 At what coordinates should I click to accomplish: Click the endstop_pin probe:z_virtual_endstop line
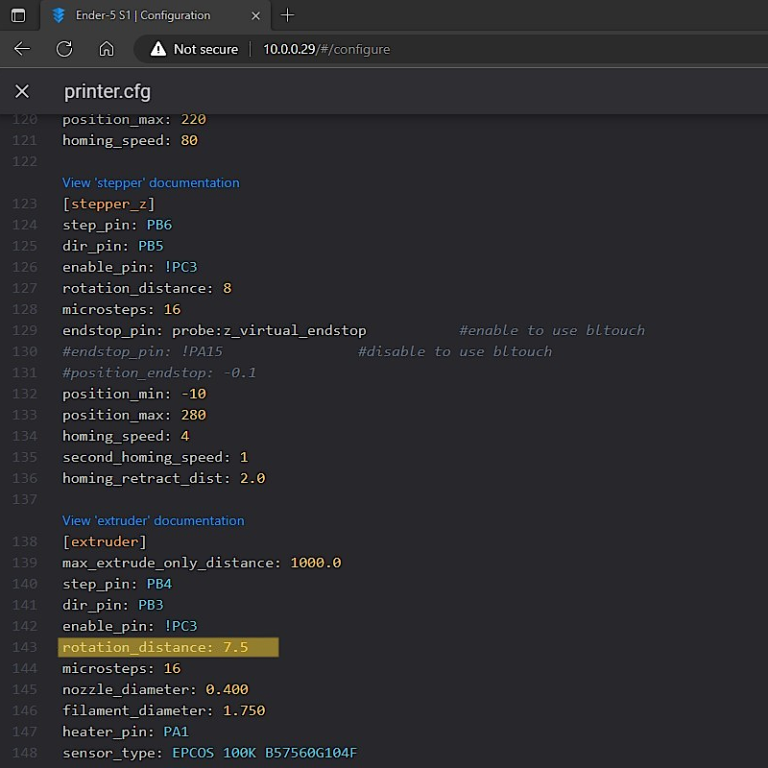coord(214,331)
